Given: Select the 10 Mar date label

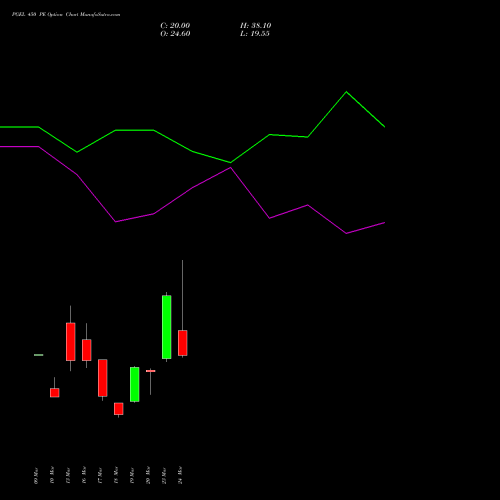Looking at the screenshot, I should tap(52, 475).
